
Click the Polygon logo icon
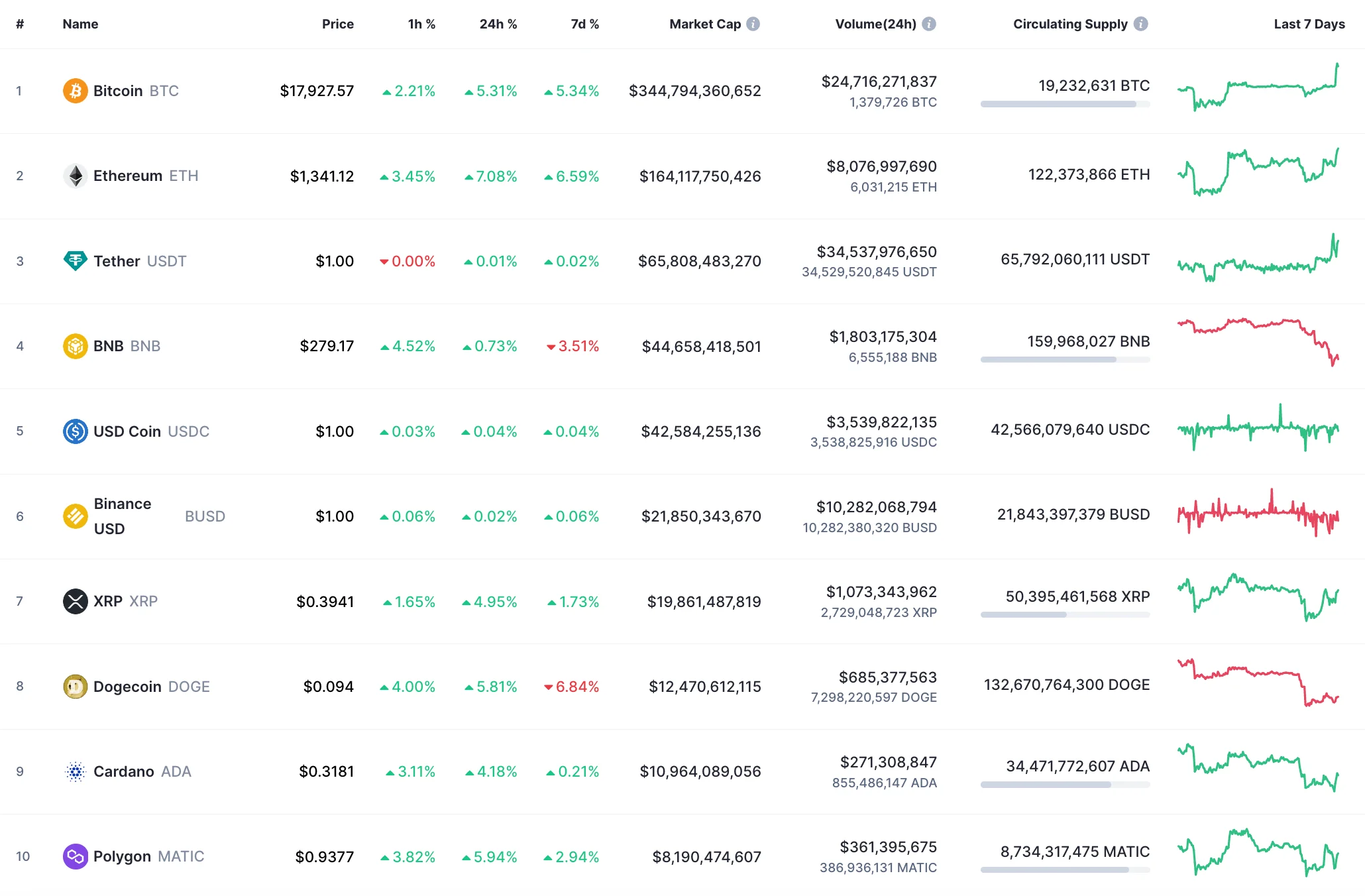pos(75,856)
